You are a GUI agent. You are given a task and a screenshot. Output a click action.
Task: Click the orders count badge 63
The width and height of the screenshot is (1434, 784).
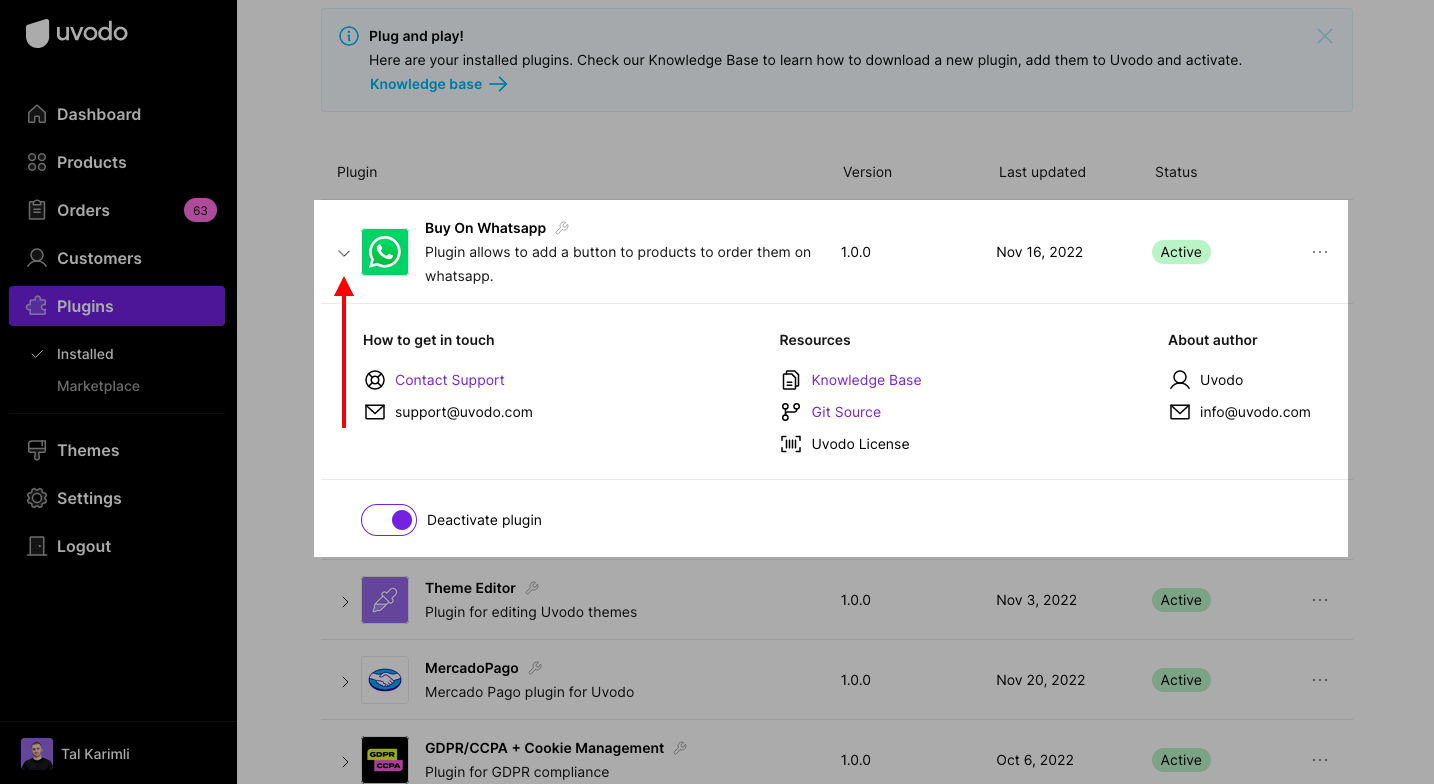click(200, 210)
